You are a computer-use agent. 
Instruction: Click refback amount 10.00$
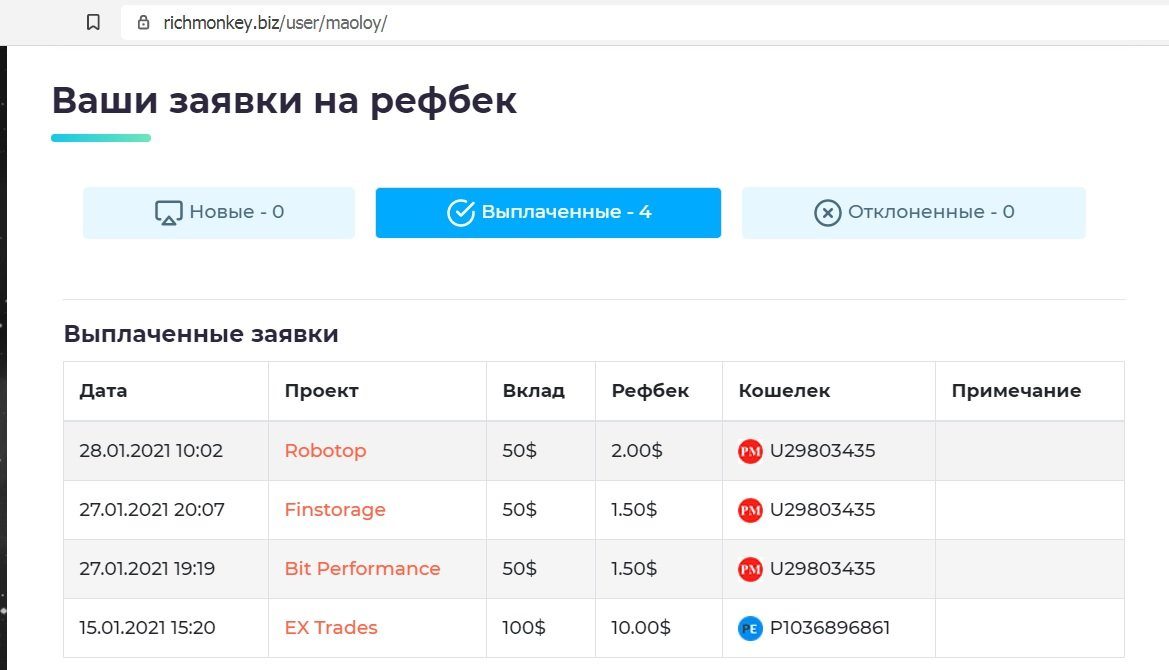point(641,628)
